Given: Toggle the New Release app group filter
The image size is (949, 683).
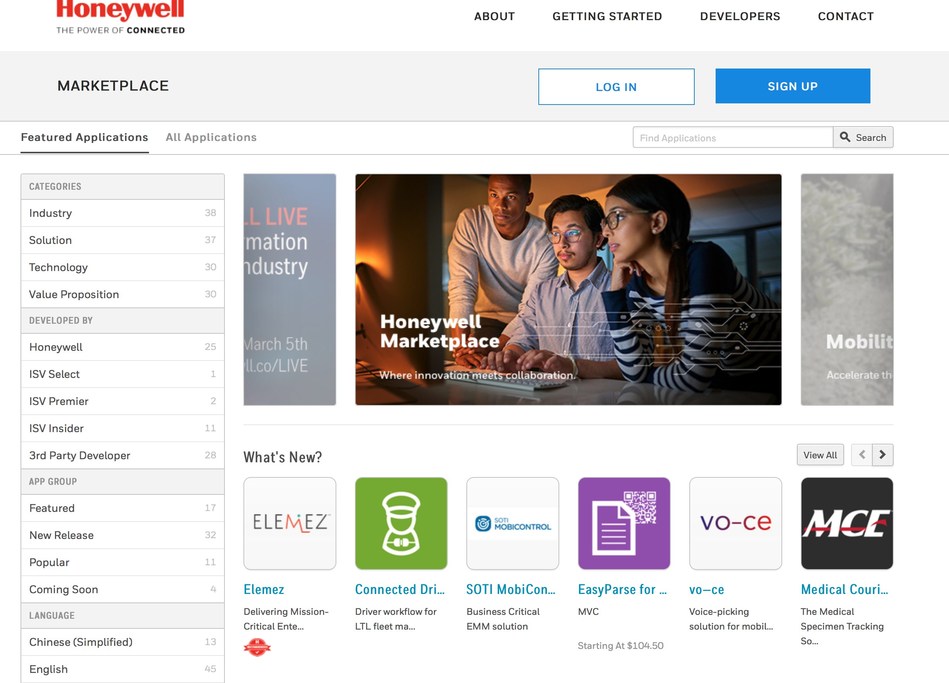Looking at the screenshot, I should [64, 535].
